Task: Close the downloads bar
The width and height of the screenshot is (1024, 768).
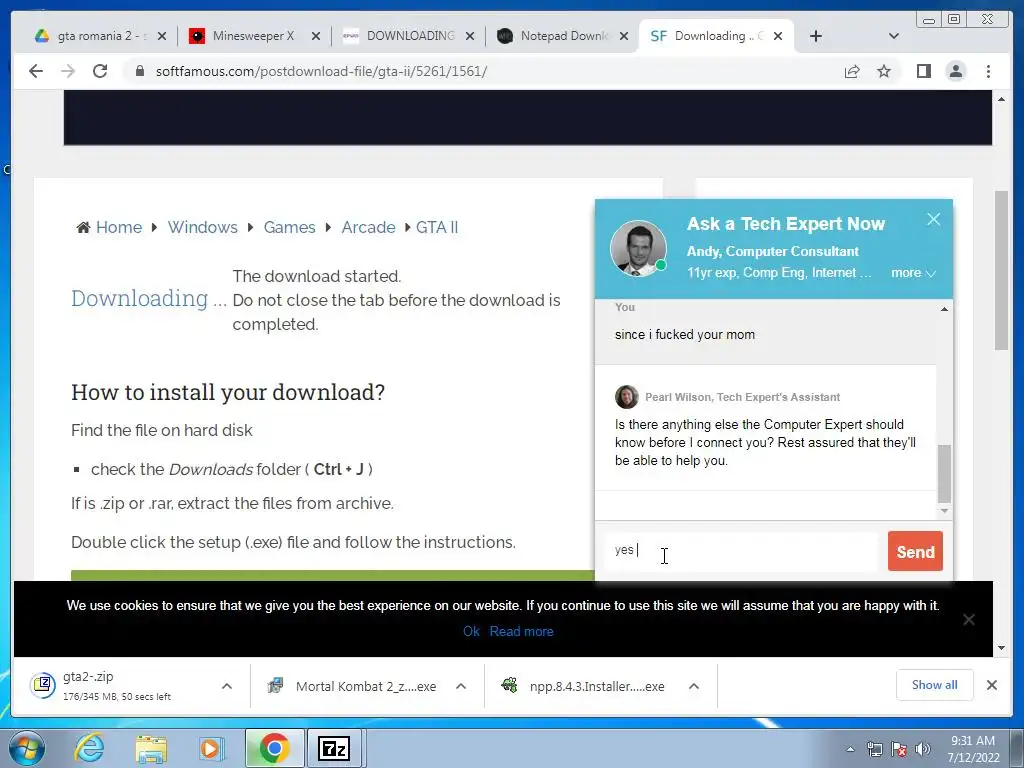Action: point(991,684)
